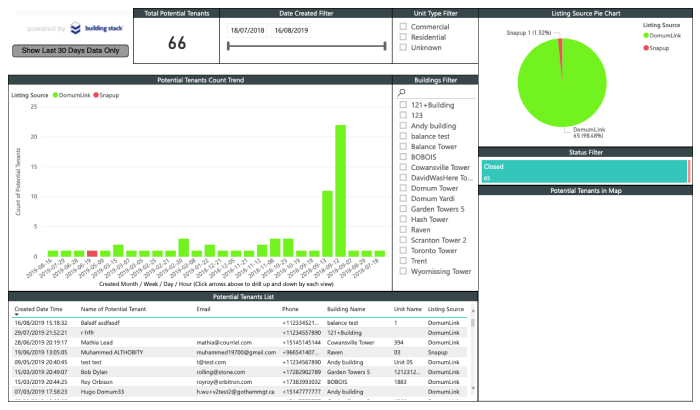Check Cowansville Tower in buildings filter
The width and height of the screenshot is (700, 410).
(x=403, y=167)
